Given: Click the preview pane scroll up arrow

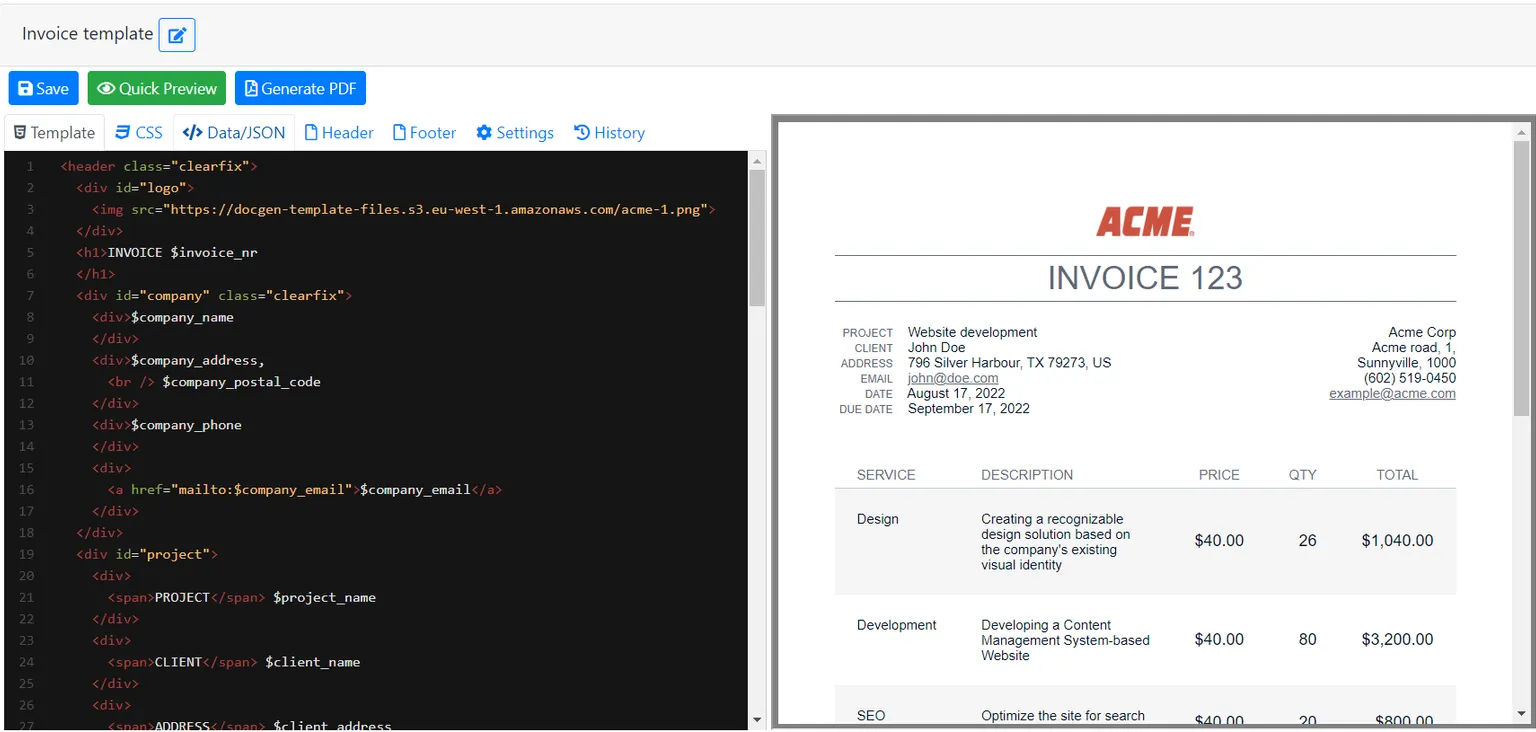Looking at the screenshot, I should pyautogui.click(x=1522, y=132).
